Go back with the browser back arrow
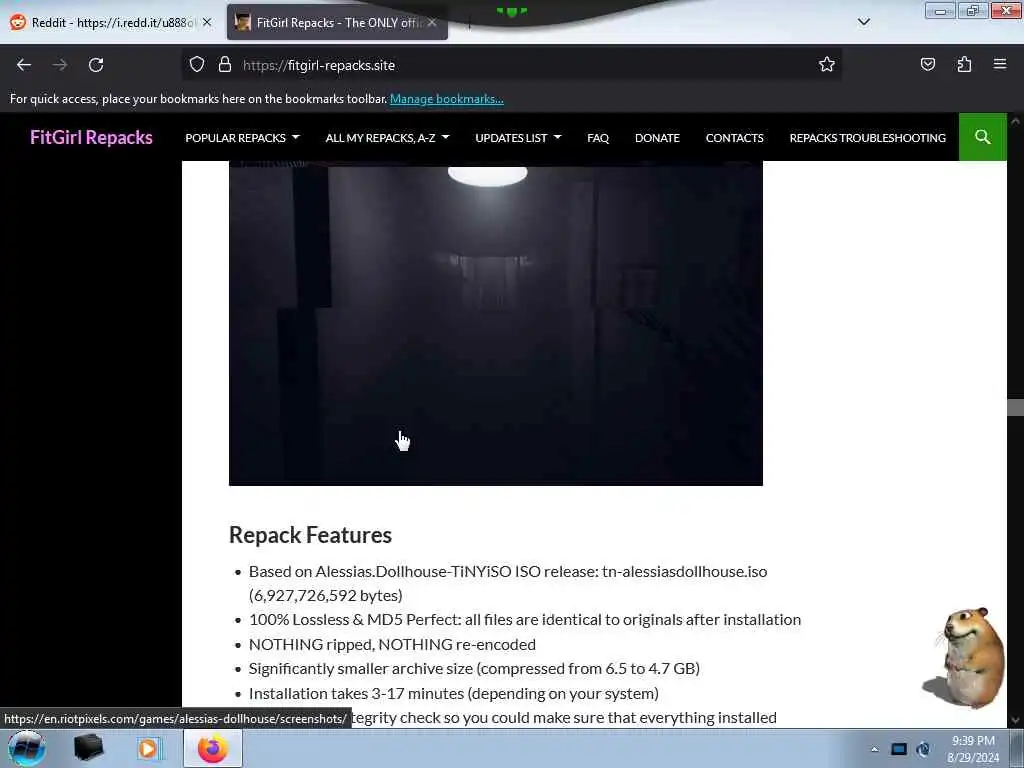 [24, 65]
